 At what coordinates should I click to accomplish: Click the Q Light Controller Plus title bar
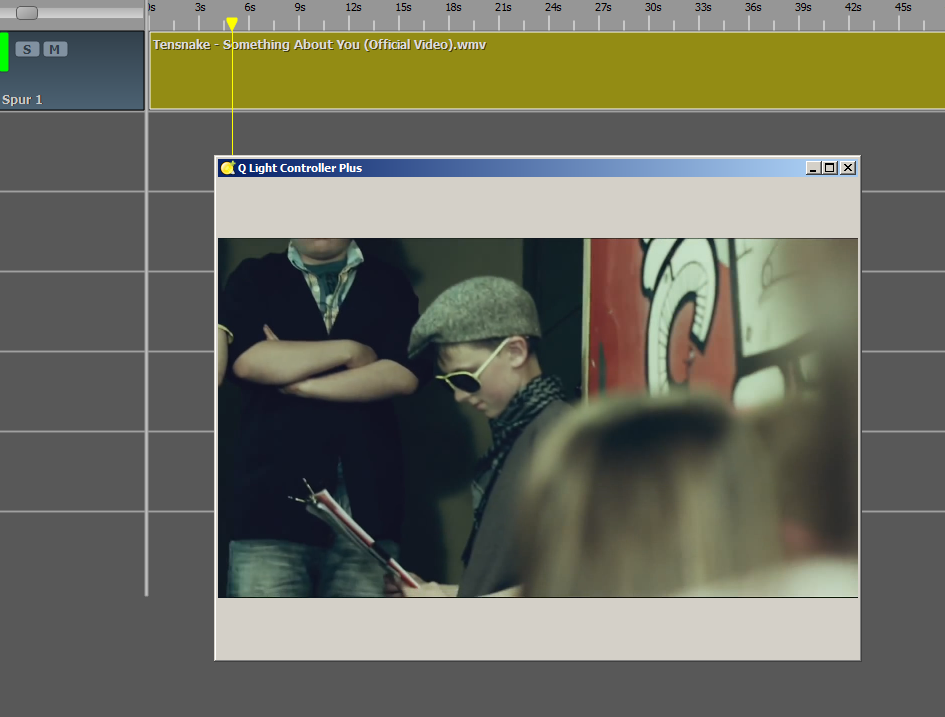[538, 168]
